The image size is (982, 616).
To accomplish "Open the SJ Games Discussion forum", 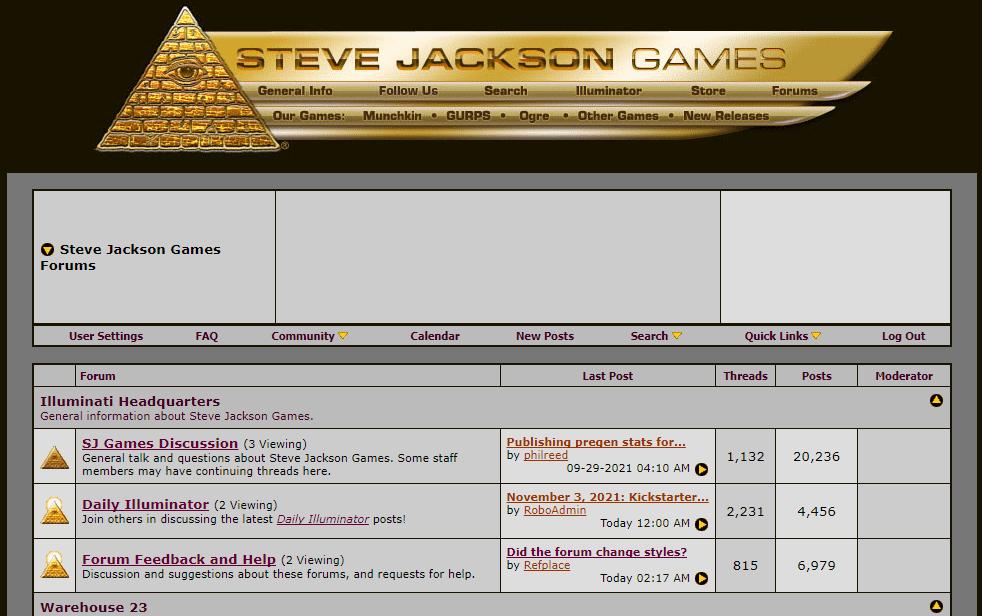I will click(160, 443).
